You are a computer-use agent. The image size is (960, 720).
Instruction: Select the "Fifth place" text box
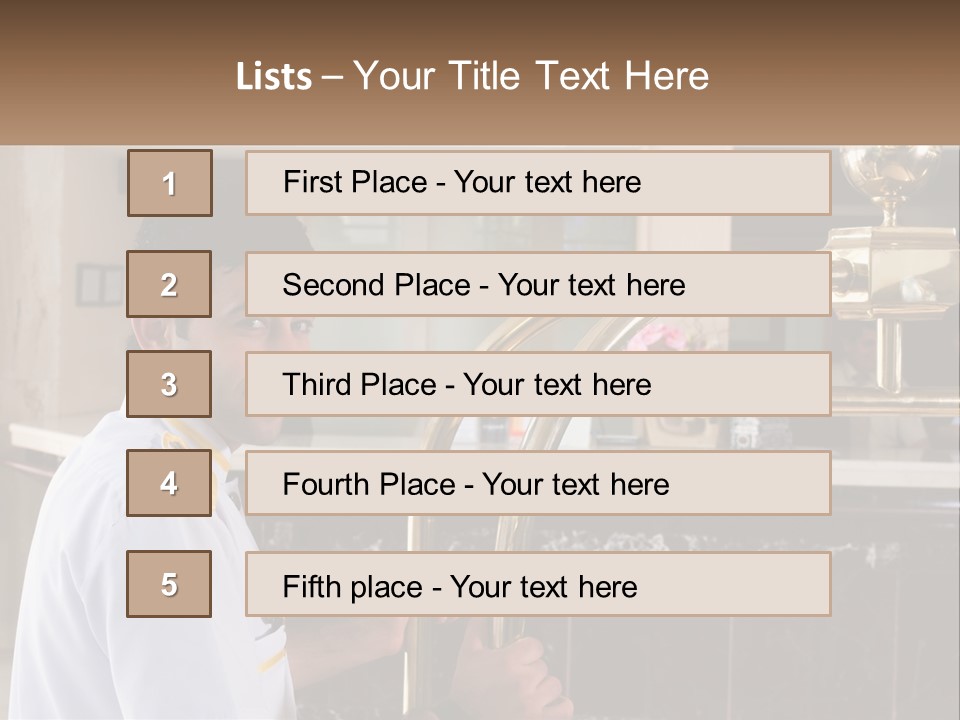click(x=538, y=584)
